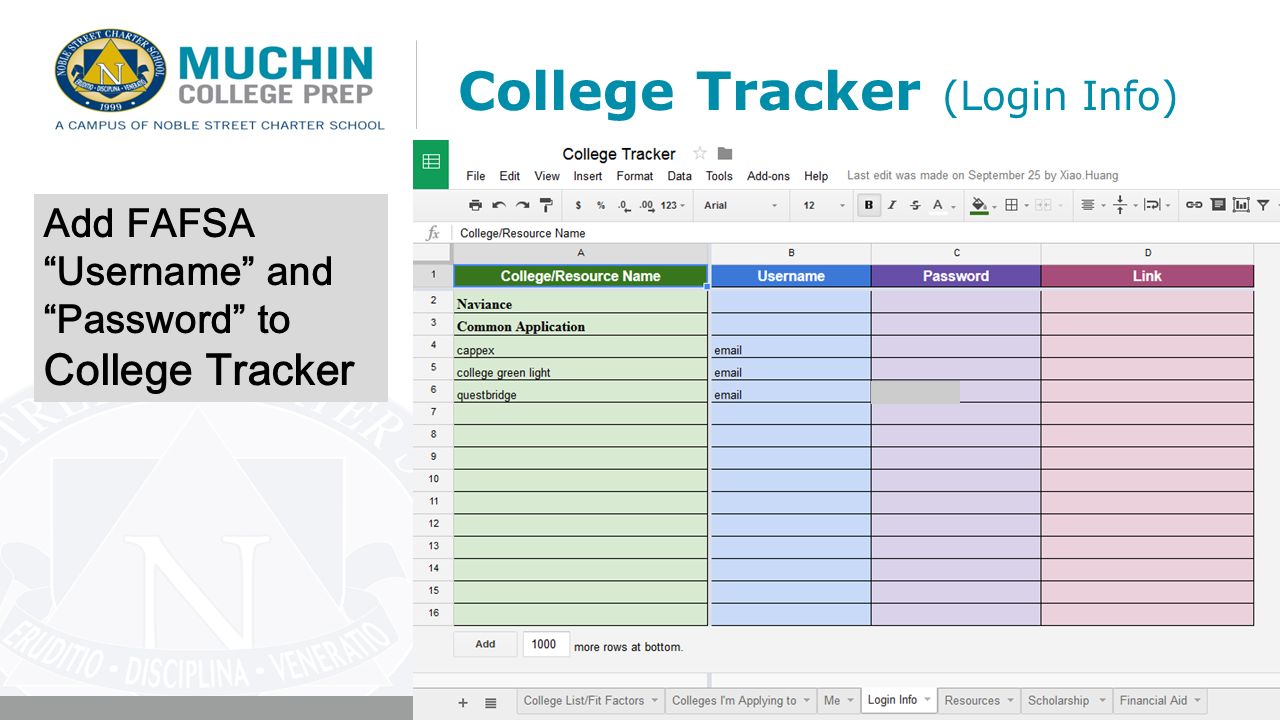This screenshot has width=1280, height=720.
Task: Toggle the filter icon
Action: point(1263,205)
